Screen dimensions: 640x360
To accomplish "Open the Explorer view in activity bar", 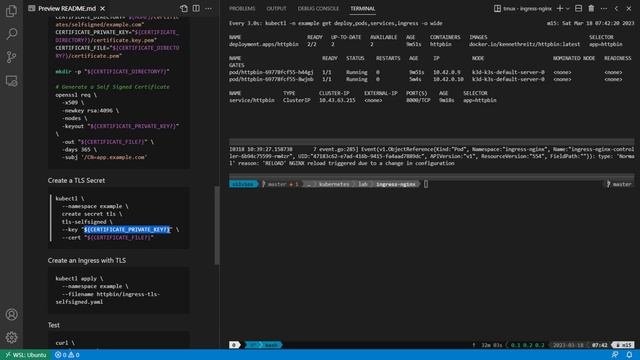I will 11,11.
